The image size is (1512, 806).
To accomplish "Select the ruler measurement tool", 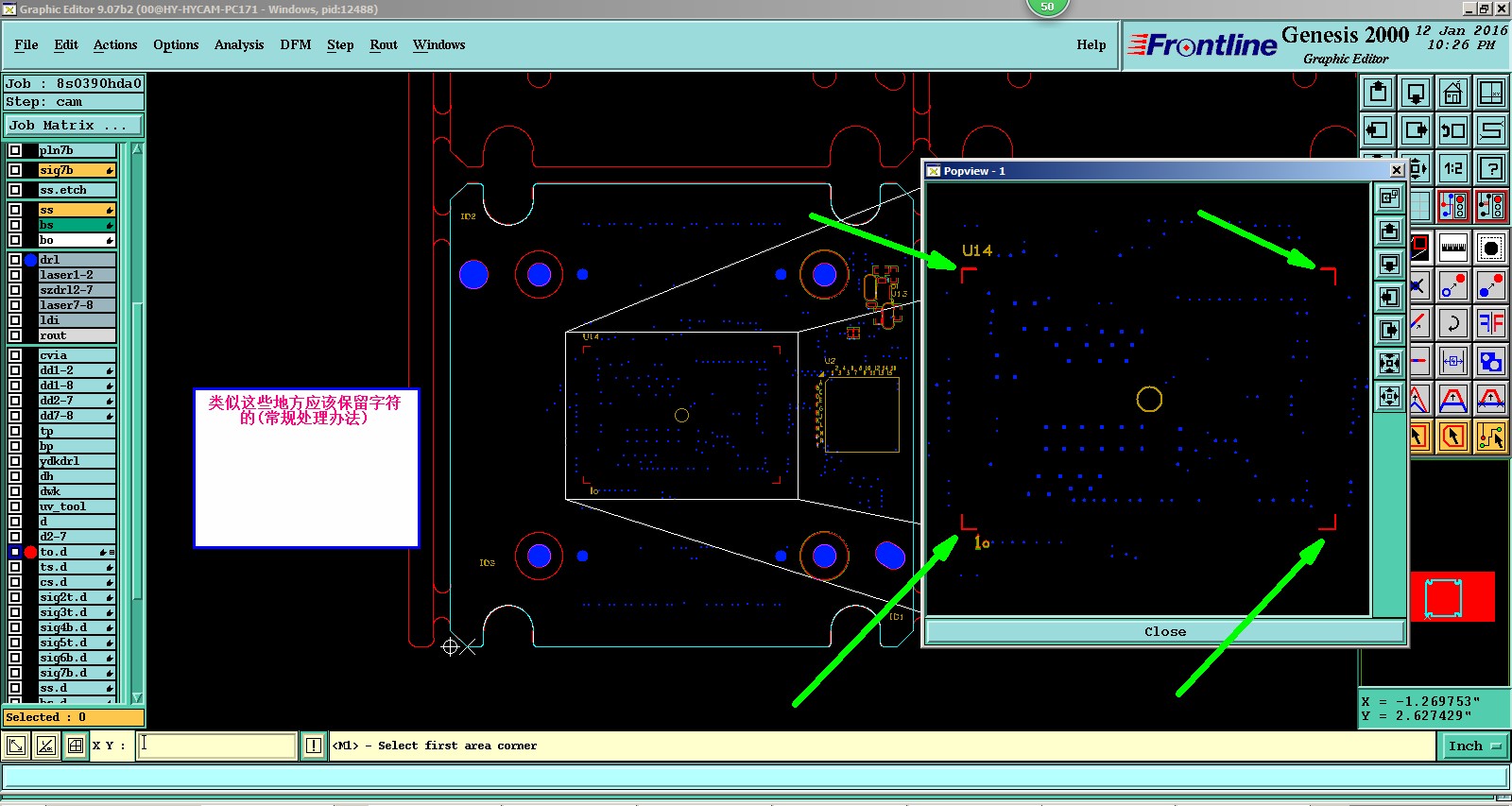I will click(1453, 248).
